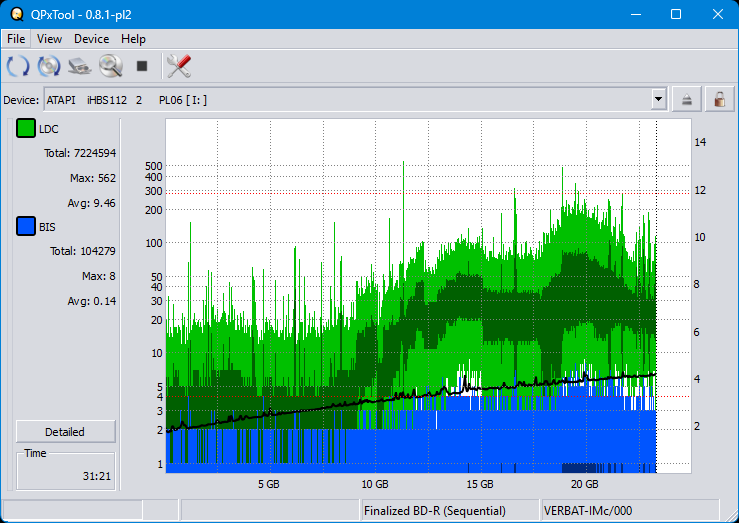Click the Detailed button

tap(65, 432)
